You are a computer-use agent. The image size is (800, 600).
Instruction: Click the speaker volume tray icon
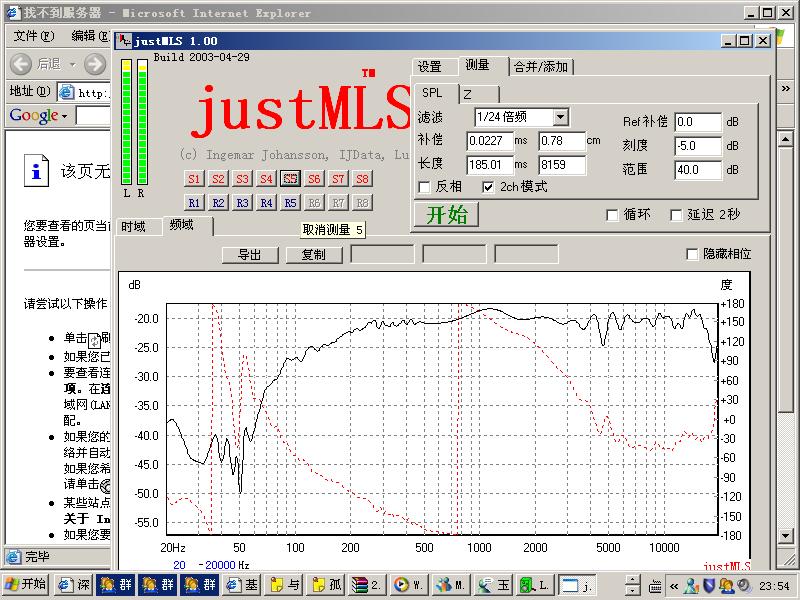tap(744, 585)
